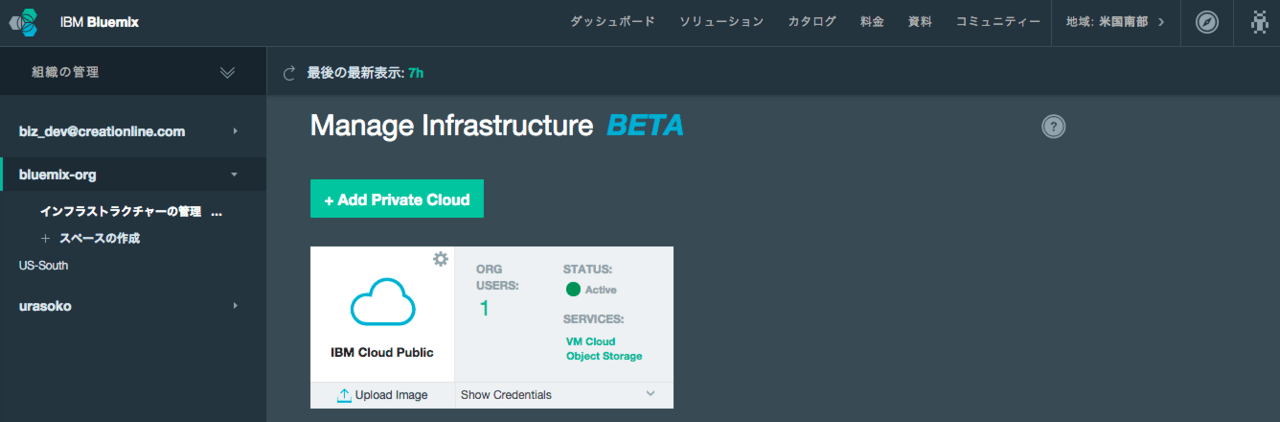
Task: Open the VM Cloud service link
Action: [591, 342]
